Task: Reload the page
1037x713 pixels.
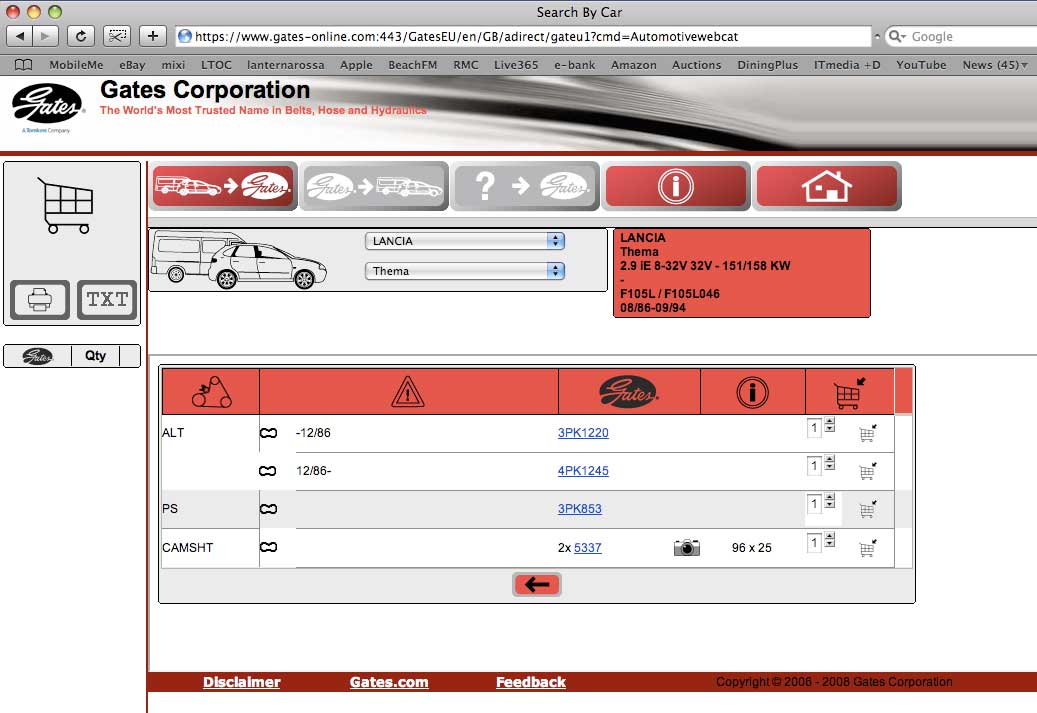Action: (x=81, y=36)
